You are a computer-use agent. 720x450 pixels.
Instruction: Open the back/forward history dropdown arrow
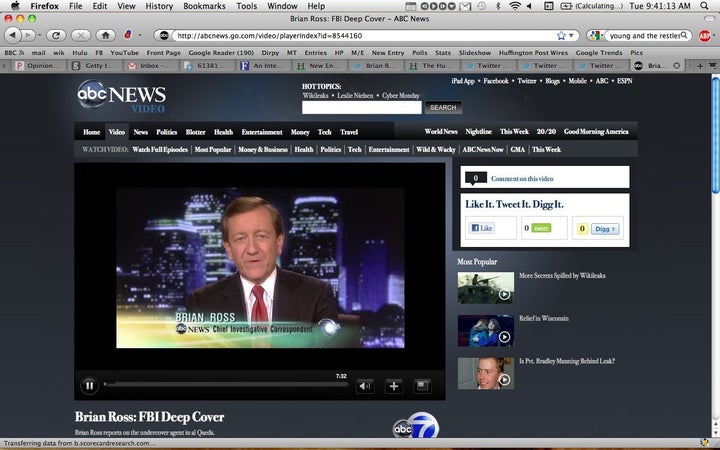point(39,35)
